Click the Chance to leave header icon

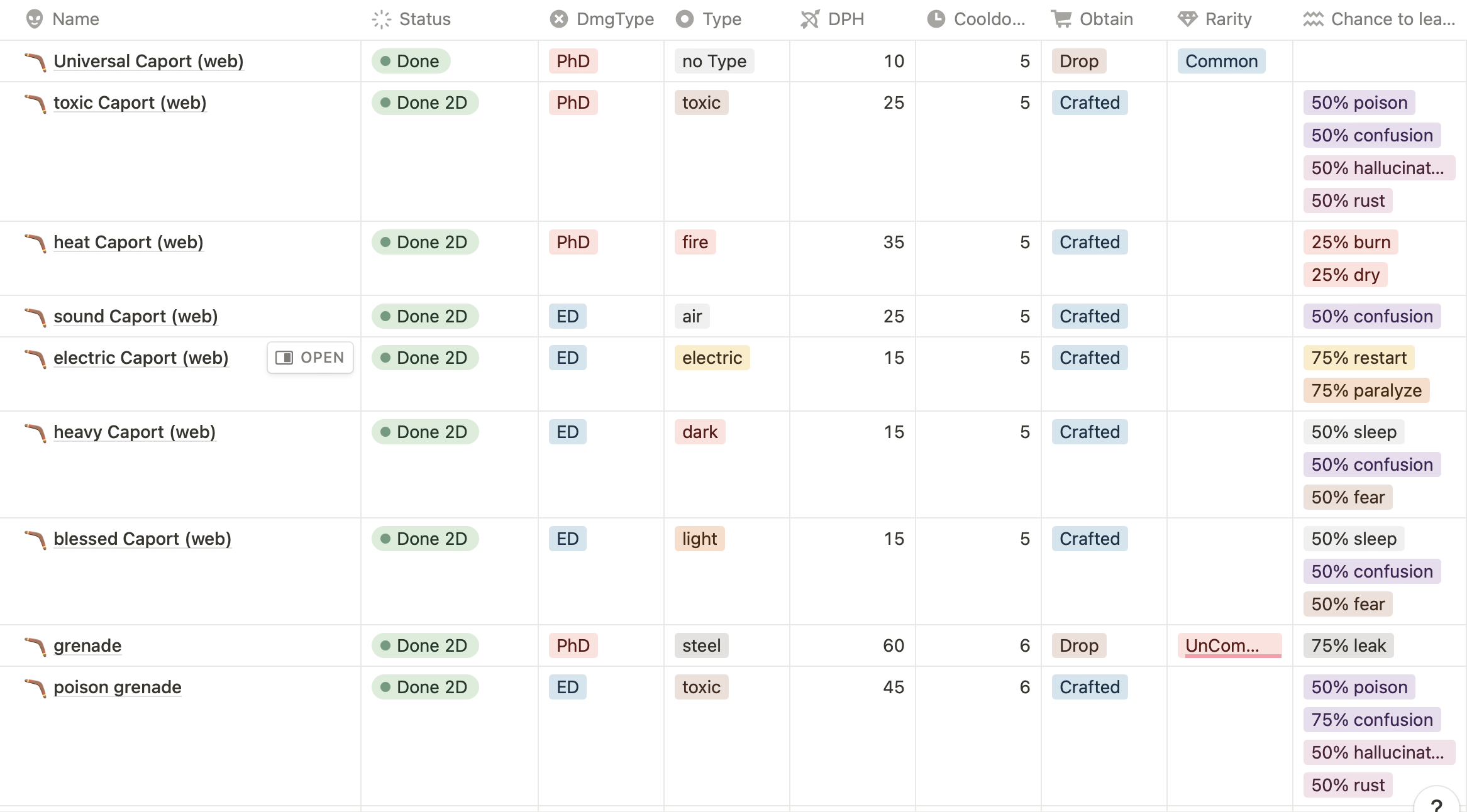click(x=1314, y=19)
